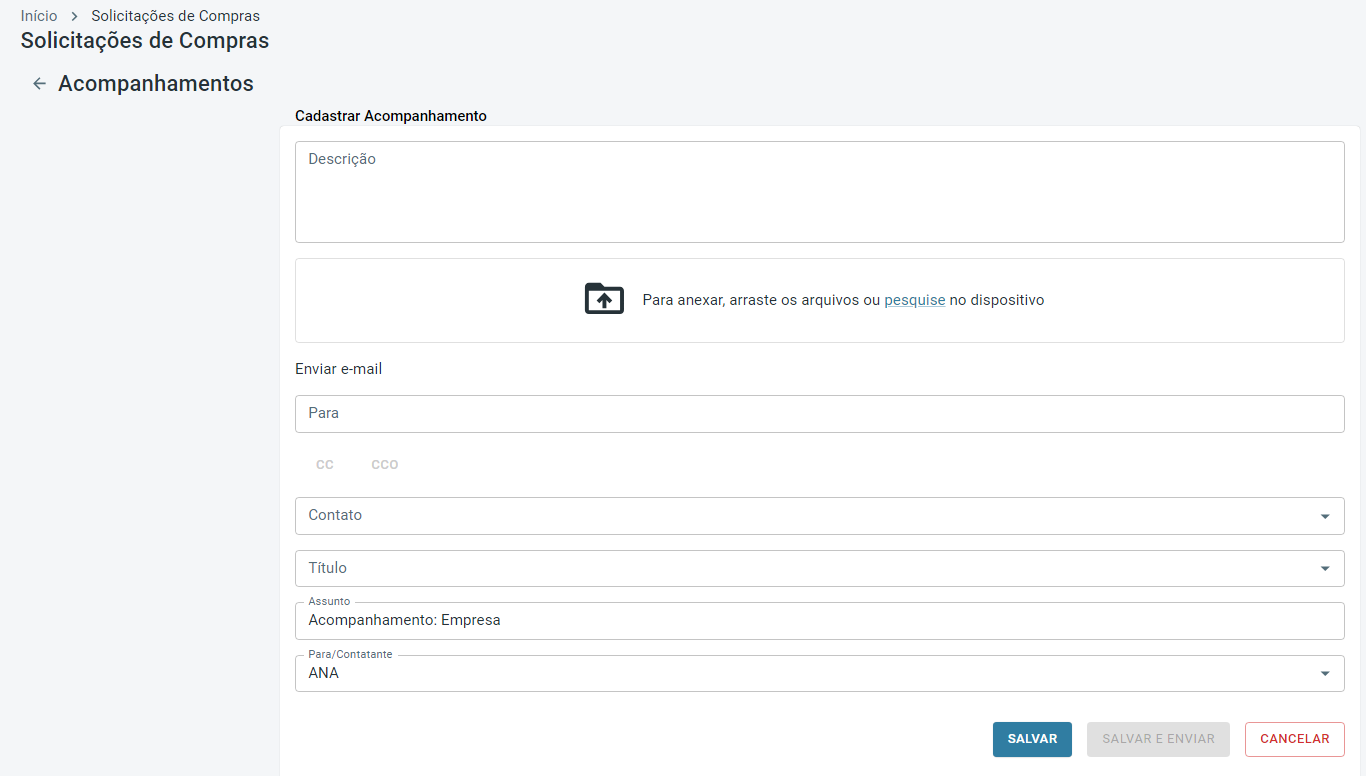Click the CANCELAR button
1366x776 pixels.
pyautogui.click(x=1294, y=739)
